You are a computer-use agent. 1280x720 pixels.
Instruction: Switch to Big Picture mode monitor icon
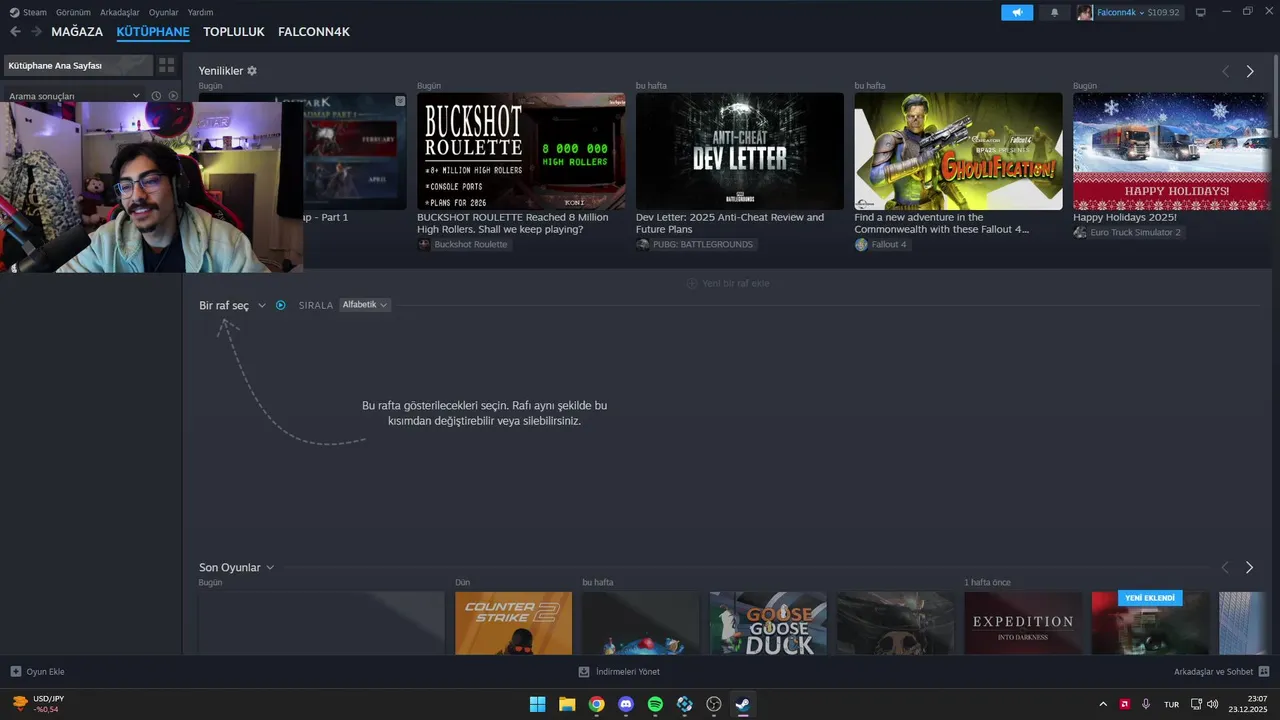[1200, 12]
